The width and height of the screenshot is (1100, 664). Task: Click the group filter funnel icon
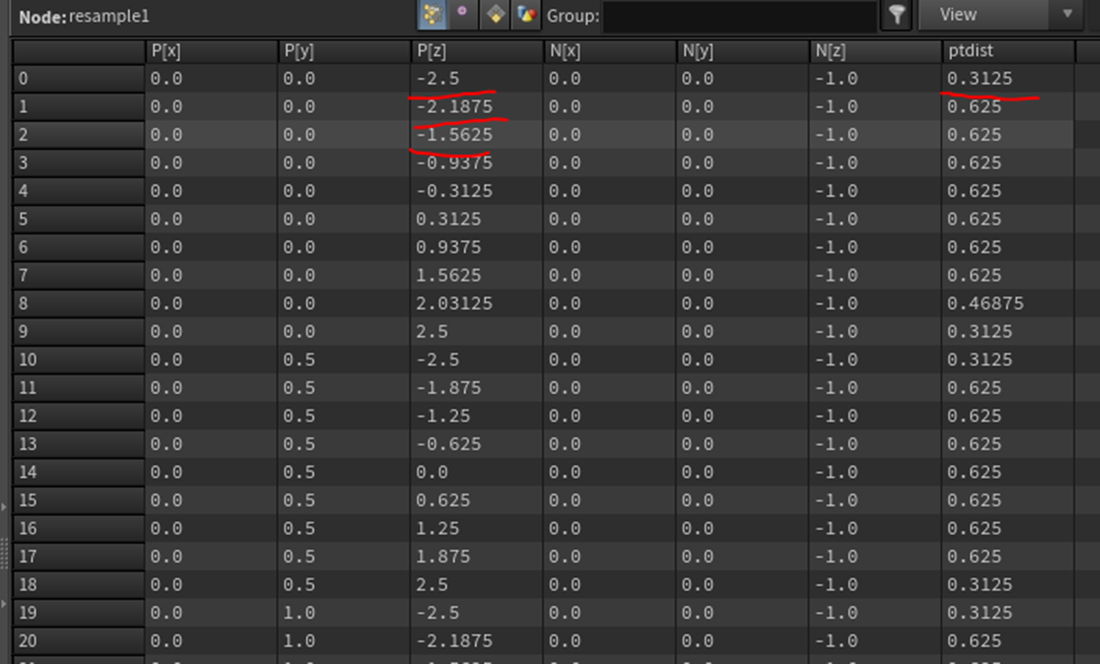(897, 15)
